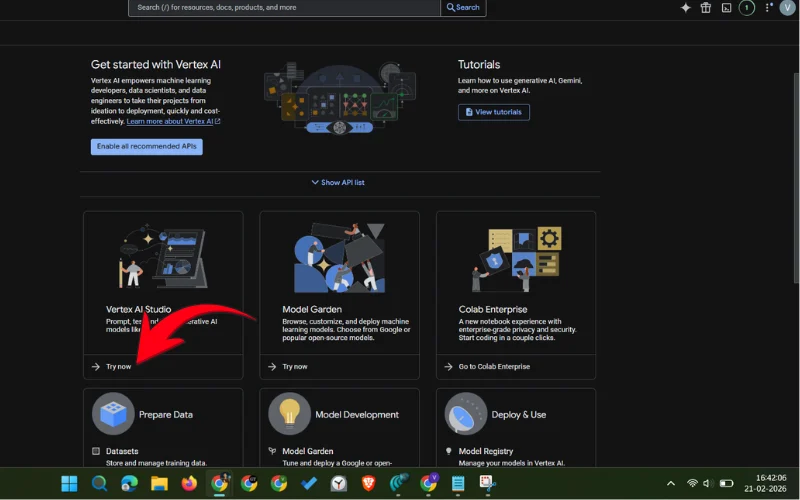Switch to Chrome with GT badge
The height and width of the screenshot is (500, 800).
(249, 484)
